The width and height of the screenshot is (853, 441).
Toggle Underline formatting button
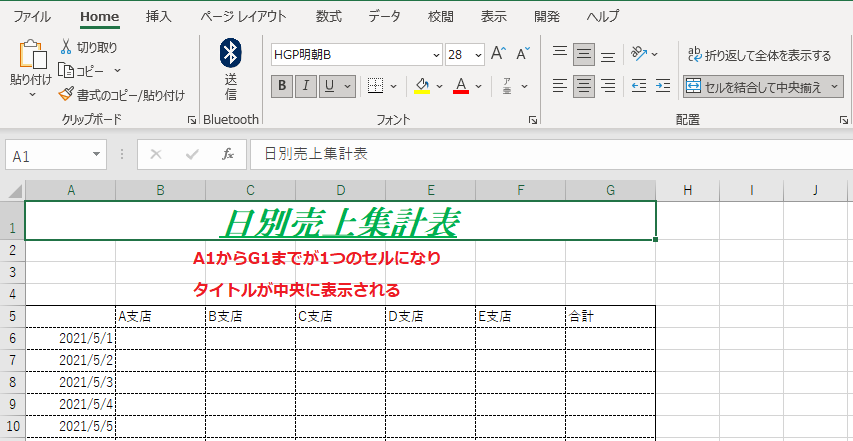click(329, 86)
